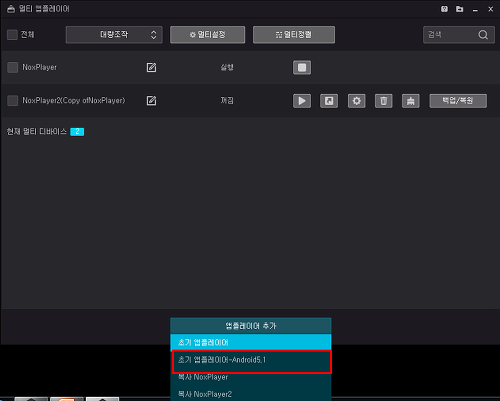Click the 앱플레이어 추가 header button
The height and width of the screenshot is (401, 500).
[251, 326]
